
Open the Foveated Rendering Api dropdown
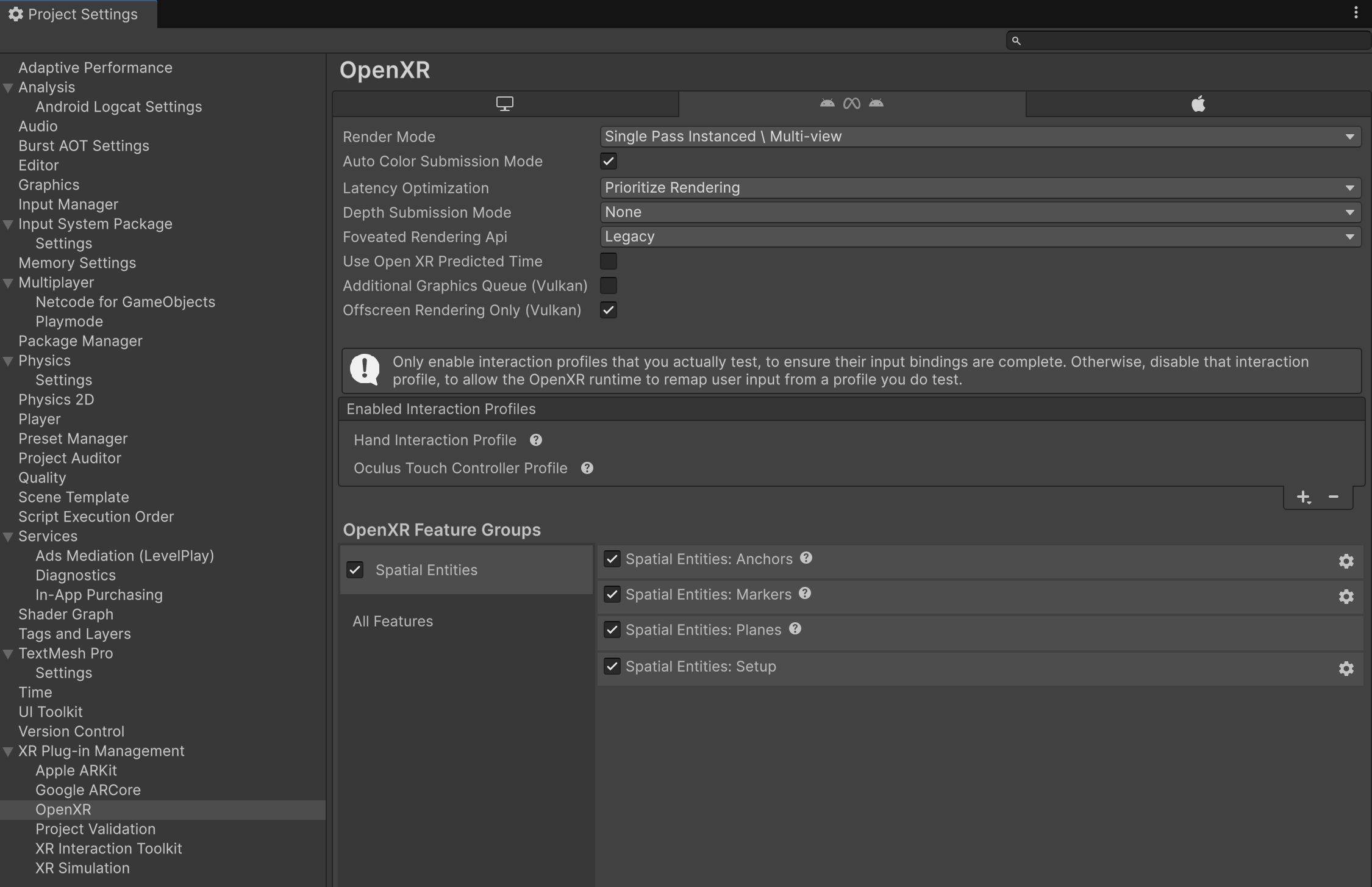(x=981, y=237)
